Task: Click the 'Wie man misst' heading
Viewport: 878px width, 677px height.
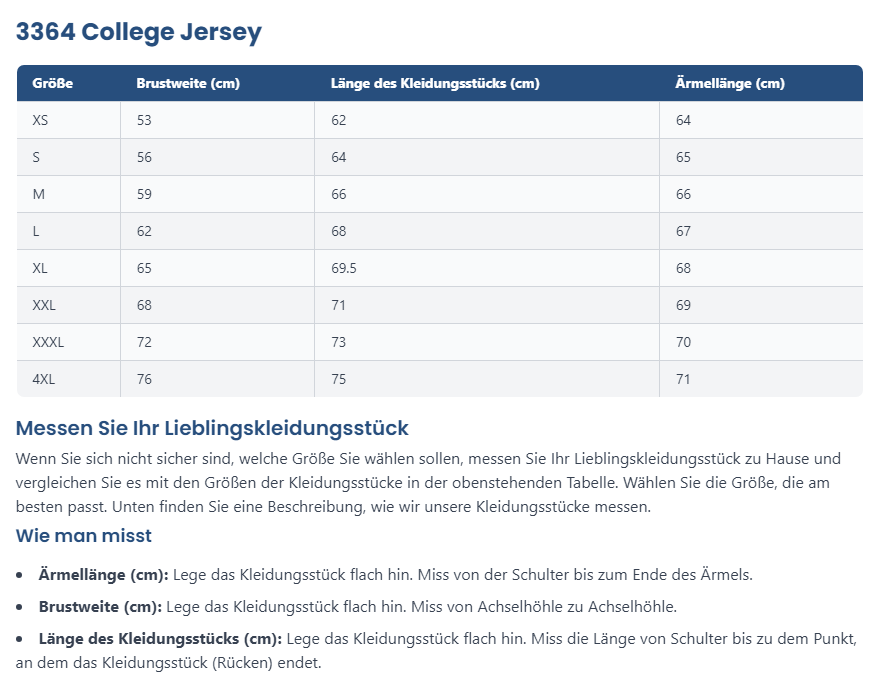Action: (84, 536)
